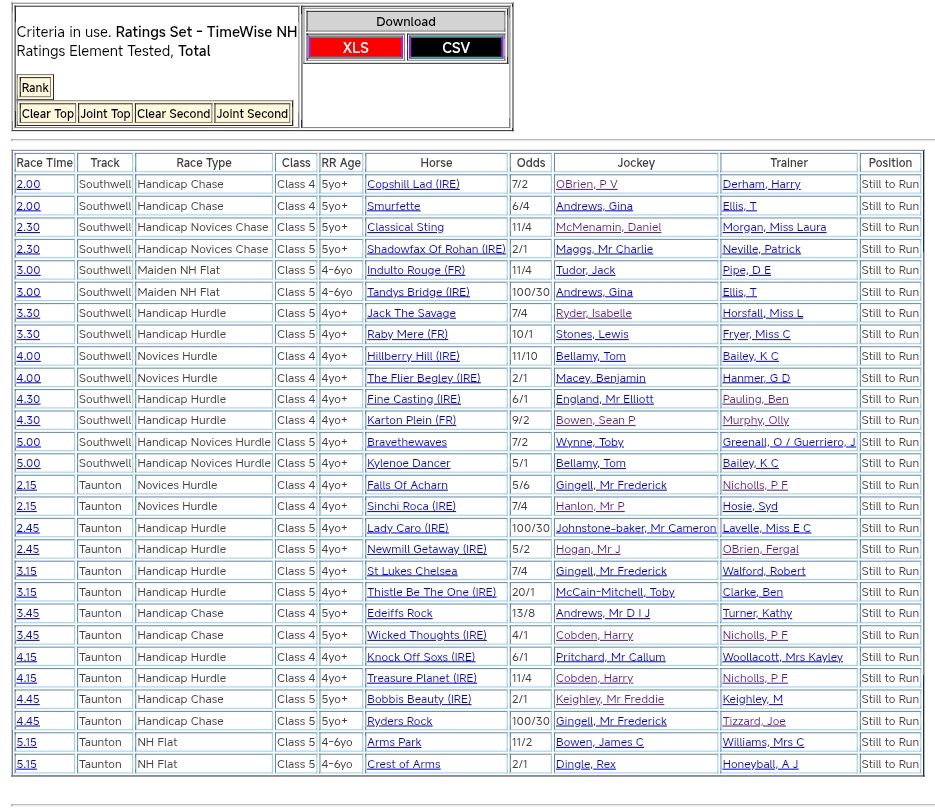Image resolution: width=935 pixels, height=809 pixels.
Task: Apply the Clear Second filter
Action: [173, 114]
